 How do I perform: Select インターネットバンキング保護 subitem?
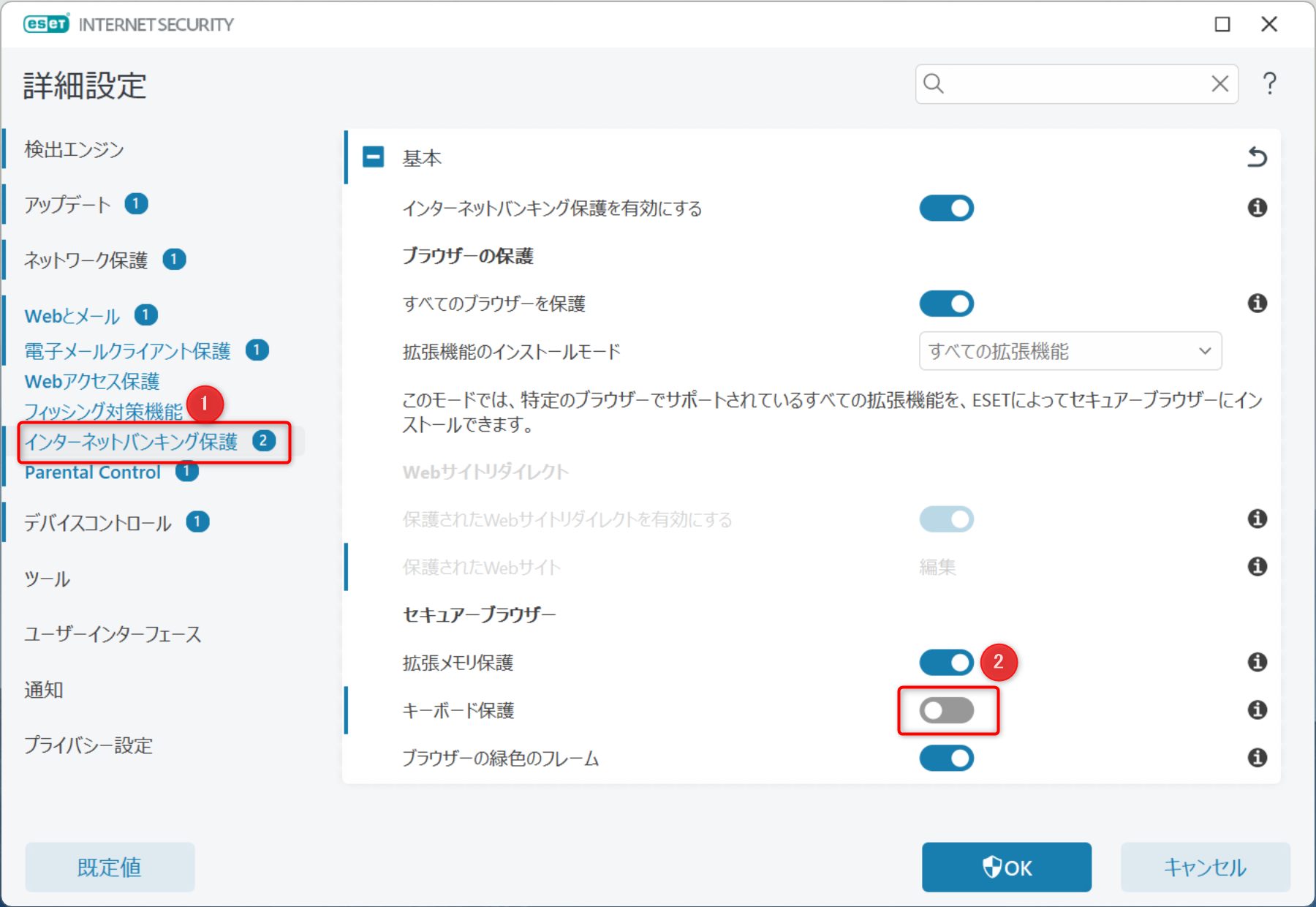click(x=132, y=441)
